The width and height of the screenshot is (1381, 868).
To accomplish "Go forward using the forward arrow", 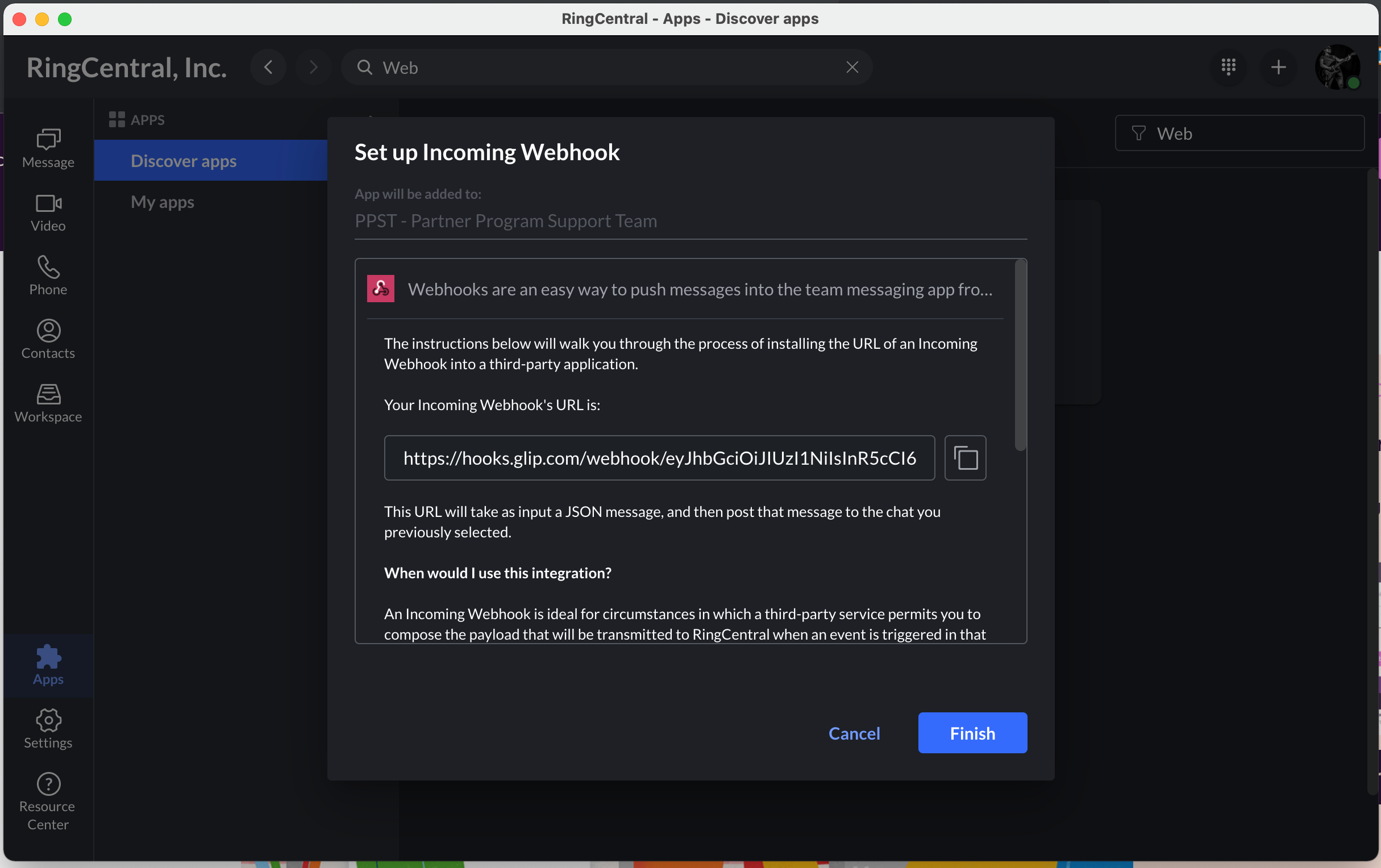I will coord(313,67).
